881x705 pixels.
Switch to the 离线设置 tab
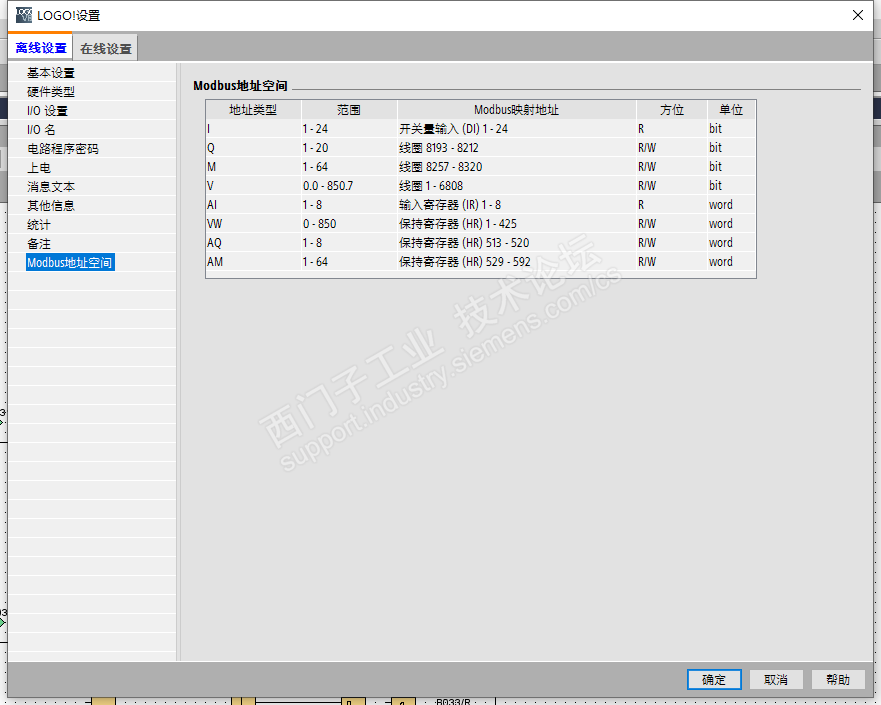[x=40, y=48]
